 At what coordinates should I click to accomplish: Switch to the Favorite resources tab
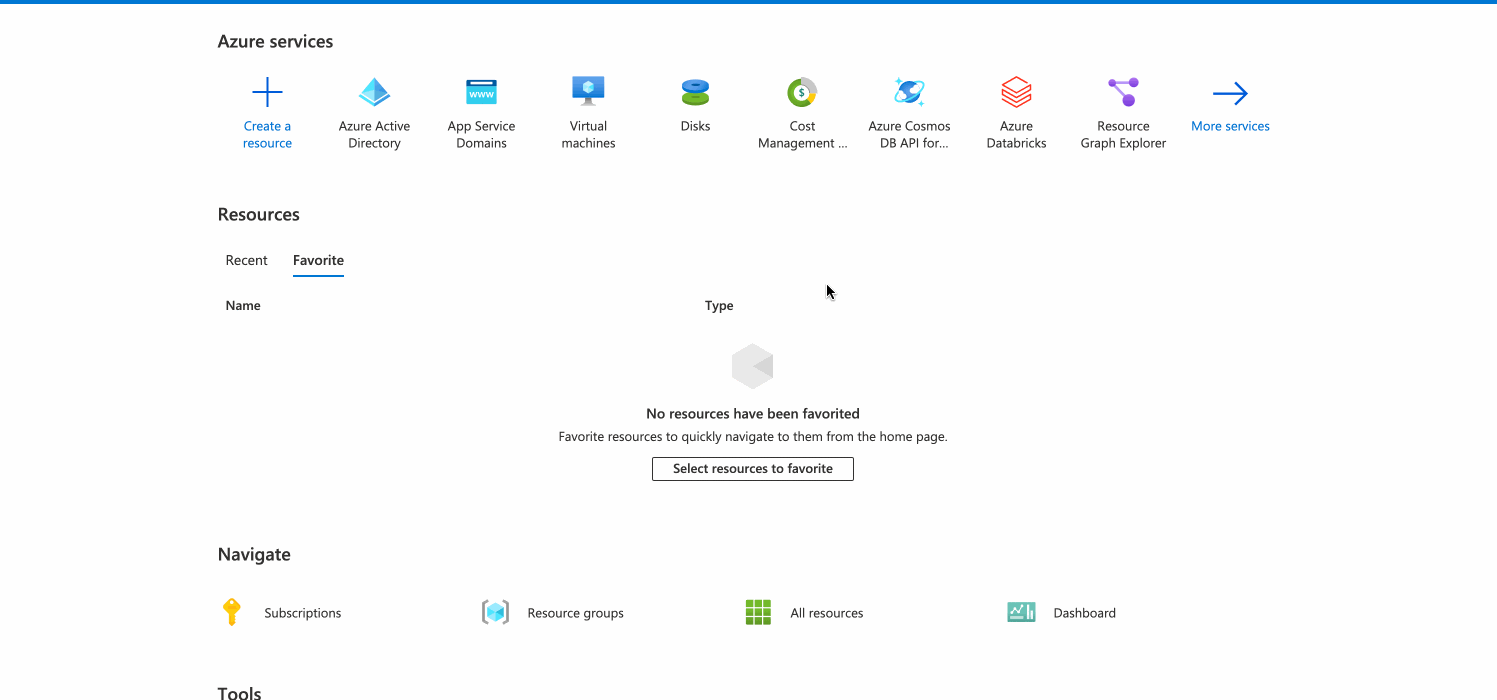[317, 260]
